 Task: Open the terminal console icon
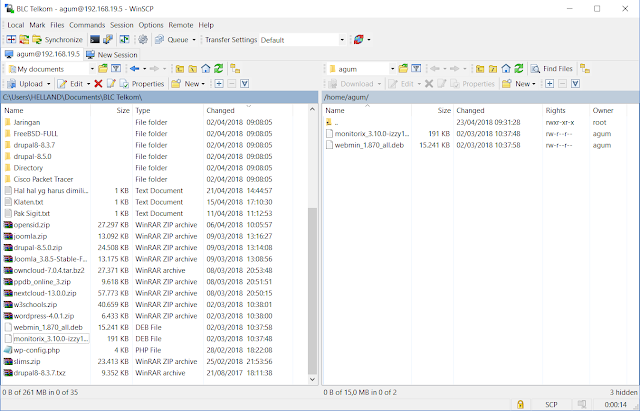coord(95,40)
